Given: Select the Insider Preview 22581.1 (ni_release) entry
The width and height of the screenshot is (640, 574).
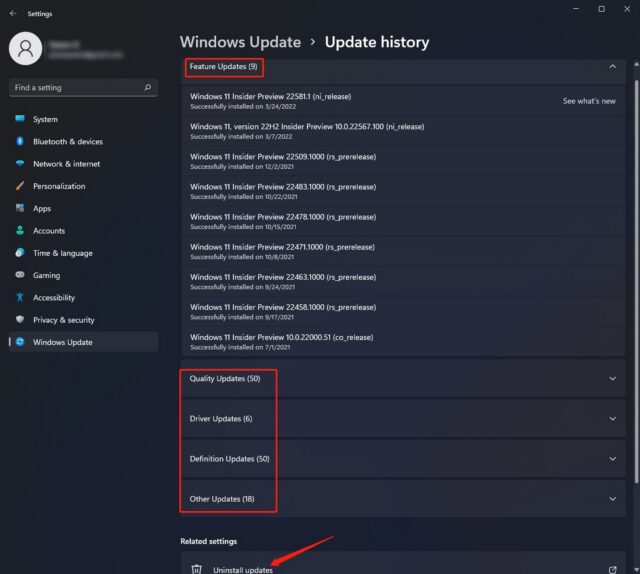Looking at the screenshot, I should (403, 101).
